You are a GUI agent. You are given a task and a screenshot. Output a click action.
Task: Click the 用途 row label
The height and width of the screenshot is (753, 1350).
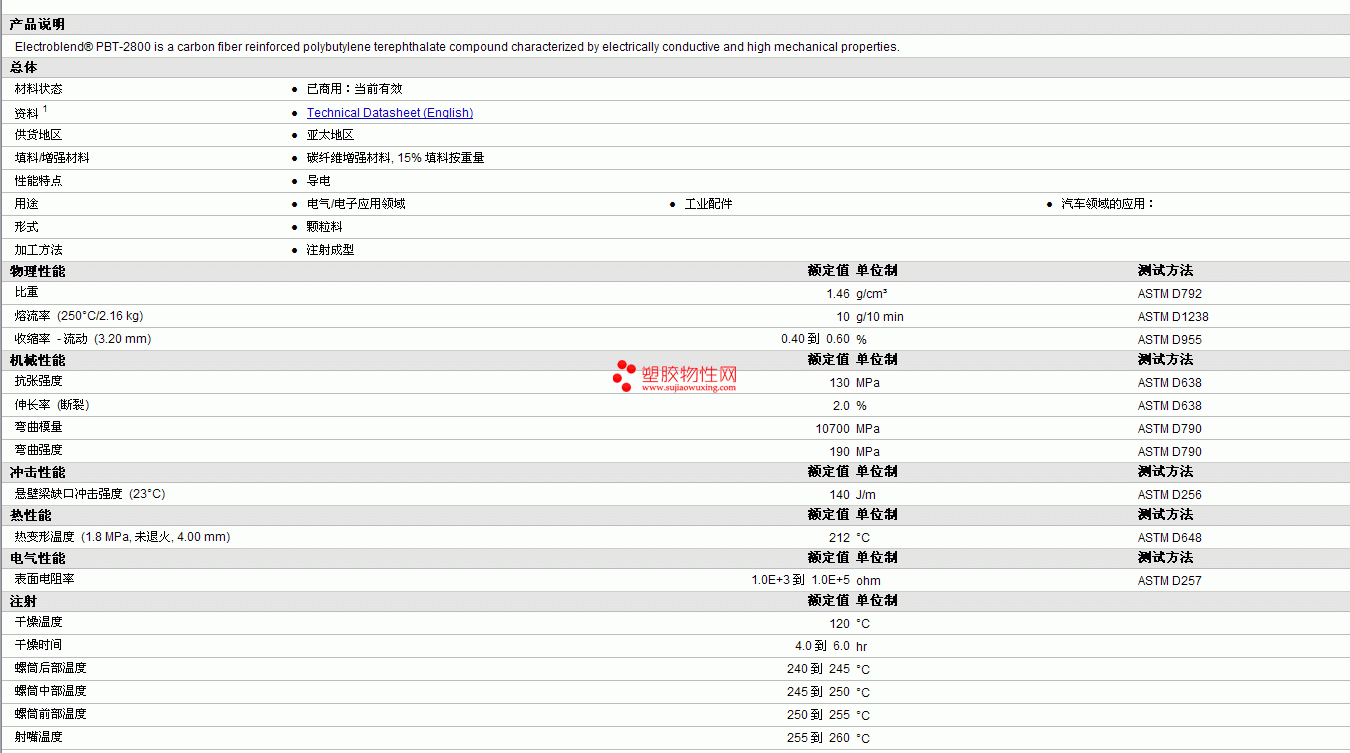click(27, 204)
